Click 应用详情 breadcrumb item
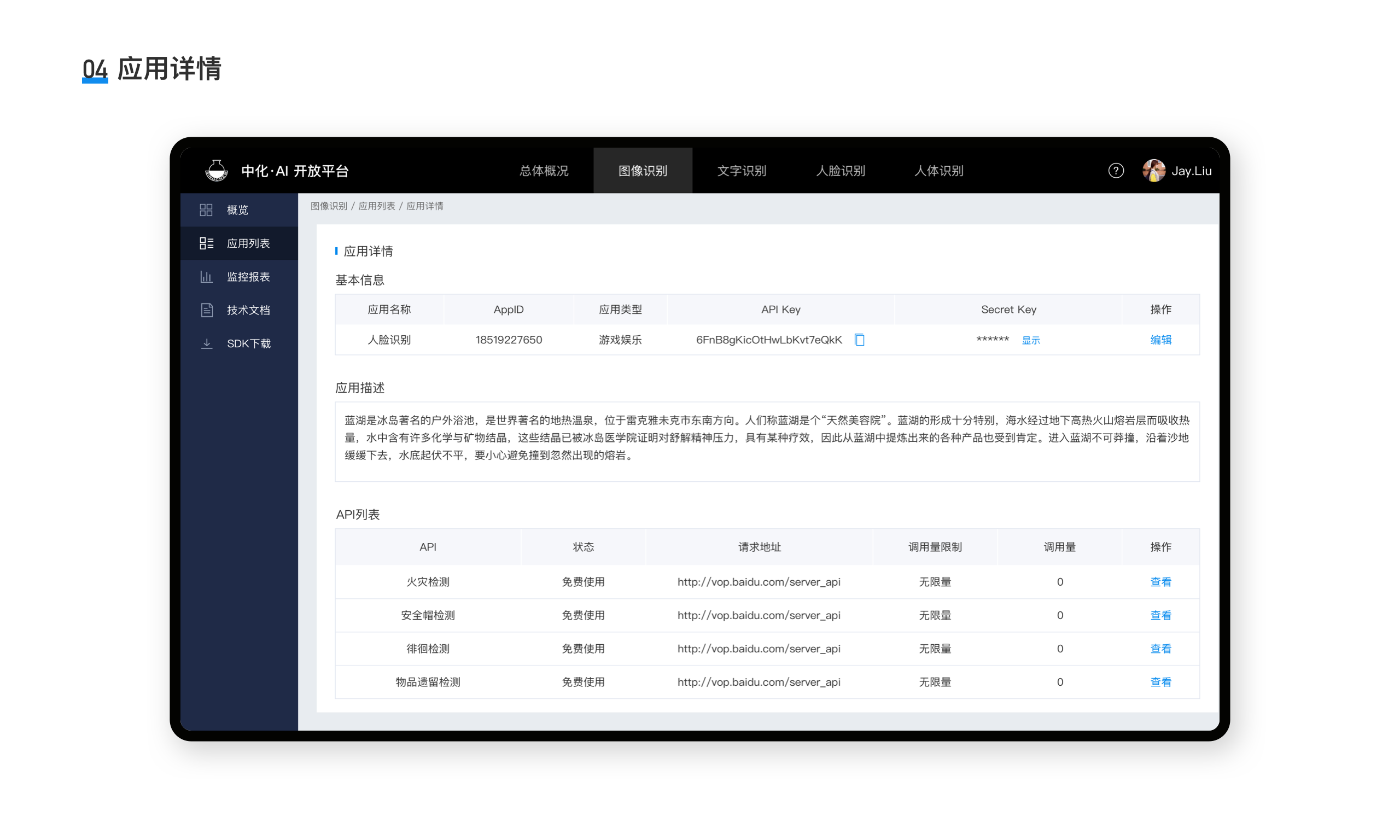Image resolution: width=1400 pixels, height=840 pixels. [x=425, y=206]
